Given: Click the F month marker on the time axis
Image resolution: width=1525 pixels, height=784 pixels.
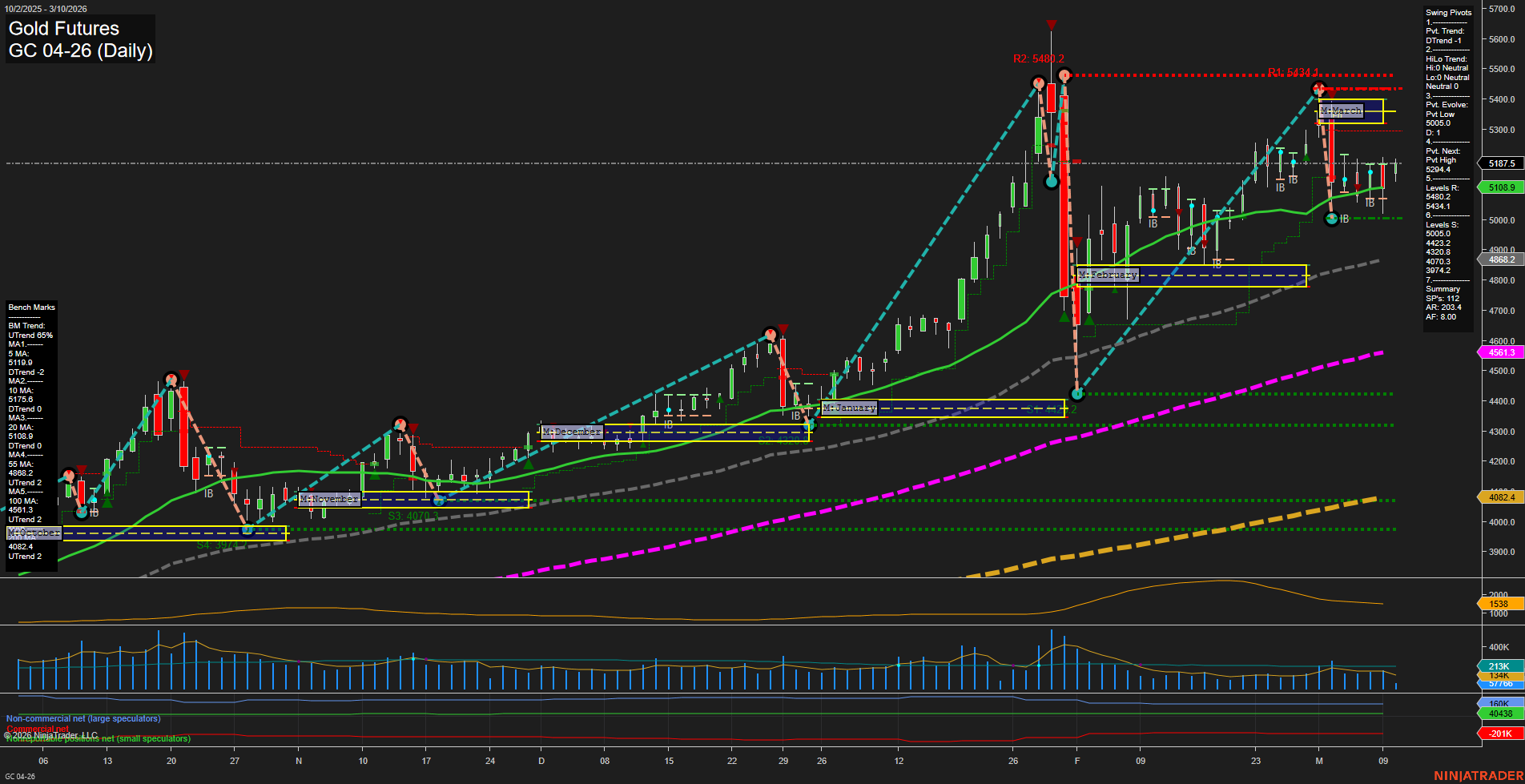Looking at the screenshot, I should coord(1077,762).
